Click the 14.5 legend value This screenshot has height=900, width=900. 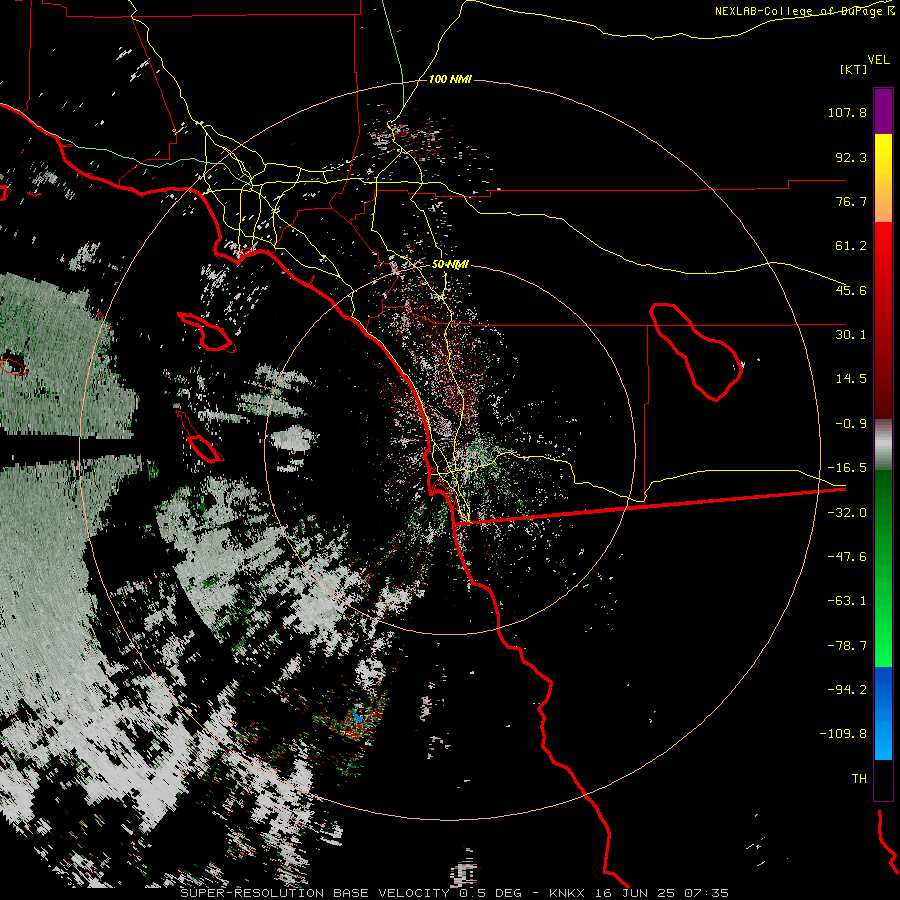pyautogui.click(x=851, y=379)
